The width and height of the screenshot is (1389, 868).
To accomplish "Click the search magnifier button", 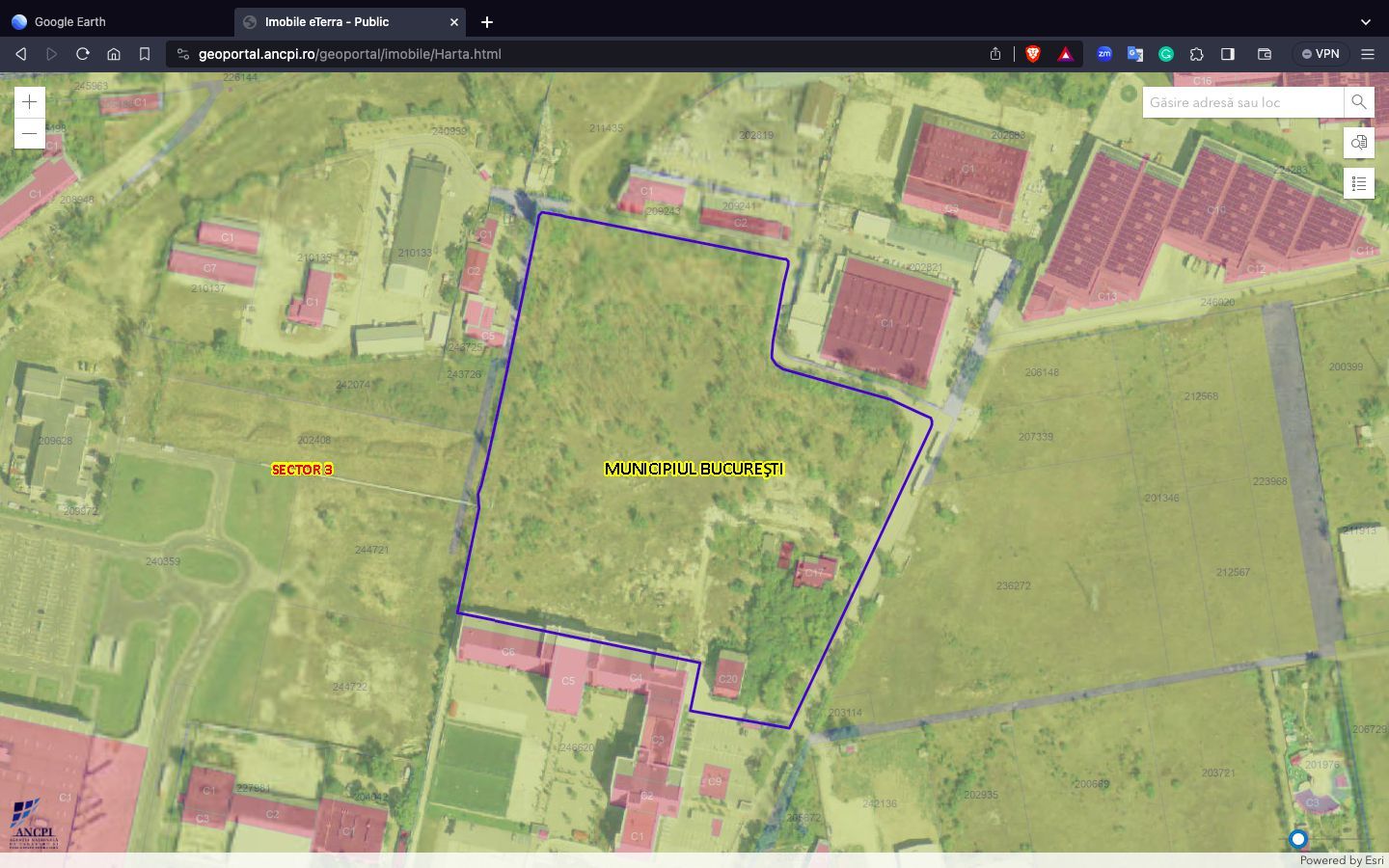I will [x=1358, y=102].
